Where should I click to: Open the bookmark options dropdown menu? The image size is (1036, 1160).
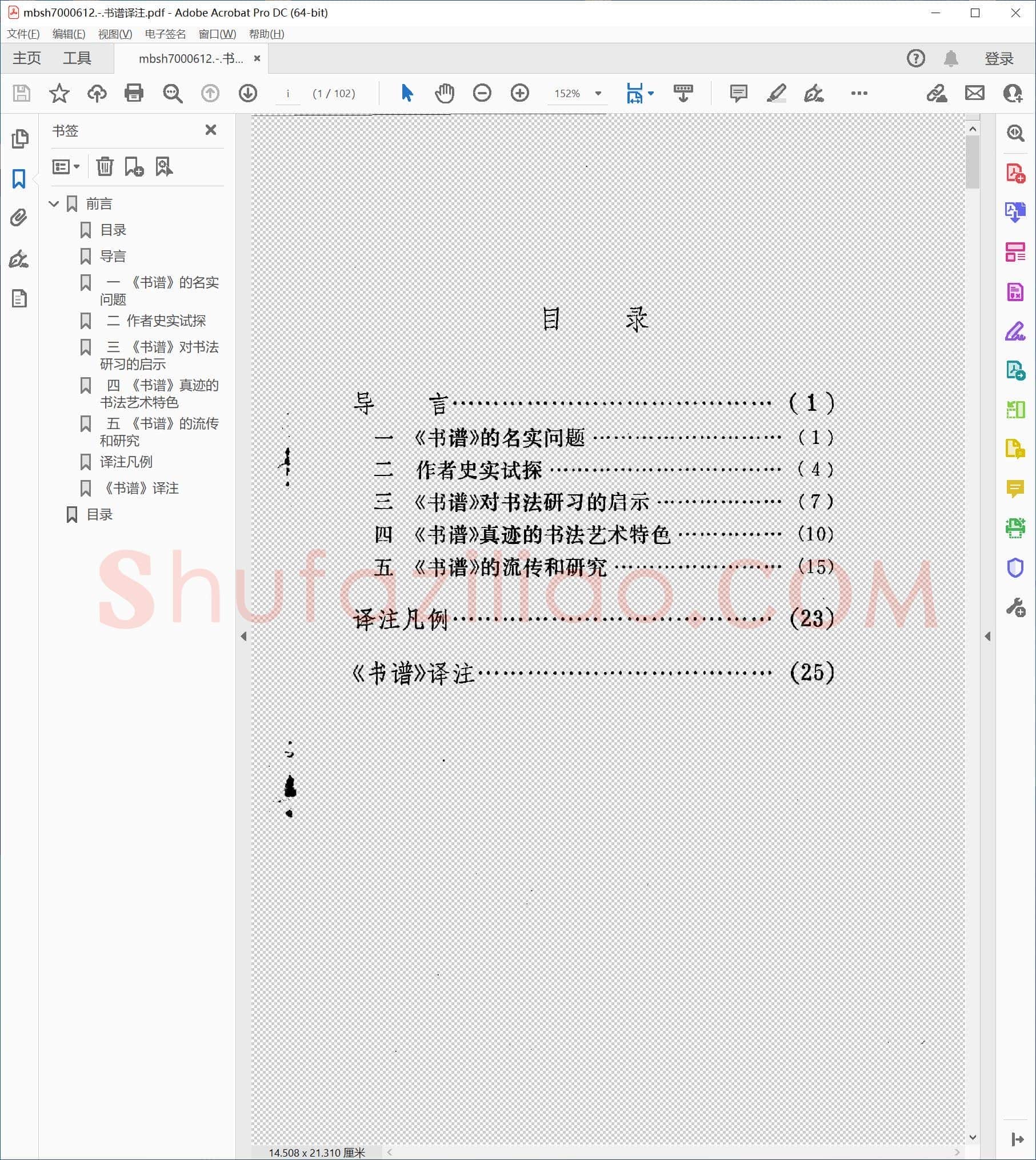[x=66, y=167]
